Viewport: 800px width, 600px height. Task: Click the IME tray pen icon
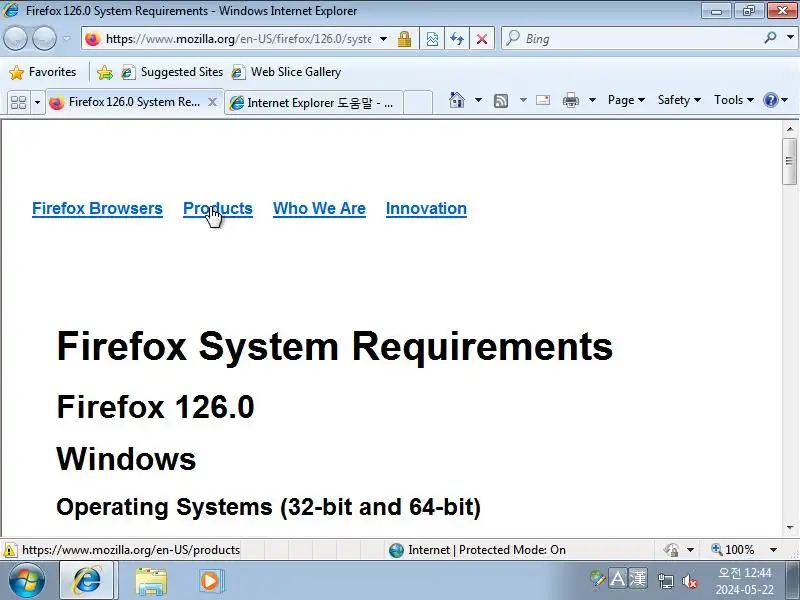597,579
